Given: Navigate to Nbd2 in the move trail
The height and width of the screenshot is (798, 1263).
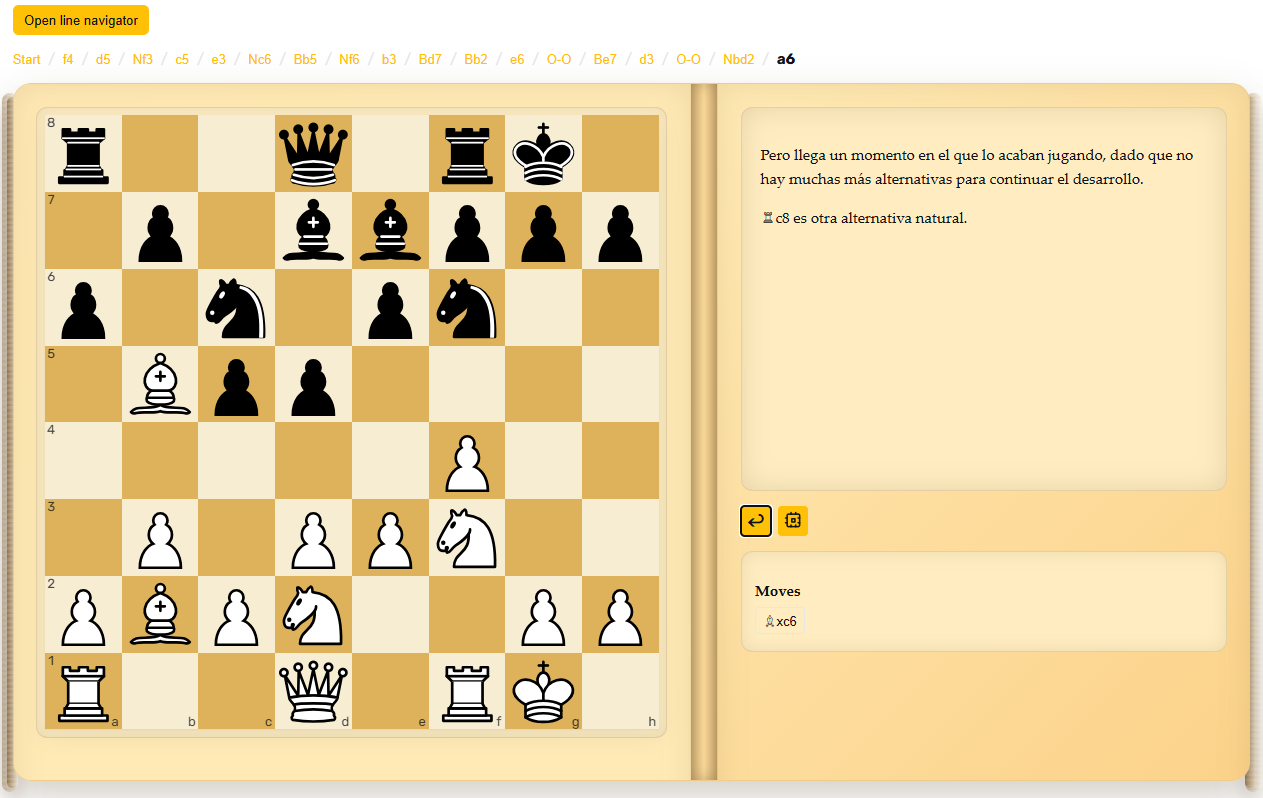Looking at the screenshot, I should pyautogui.click(x=738, y=59).
